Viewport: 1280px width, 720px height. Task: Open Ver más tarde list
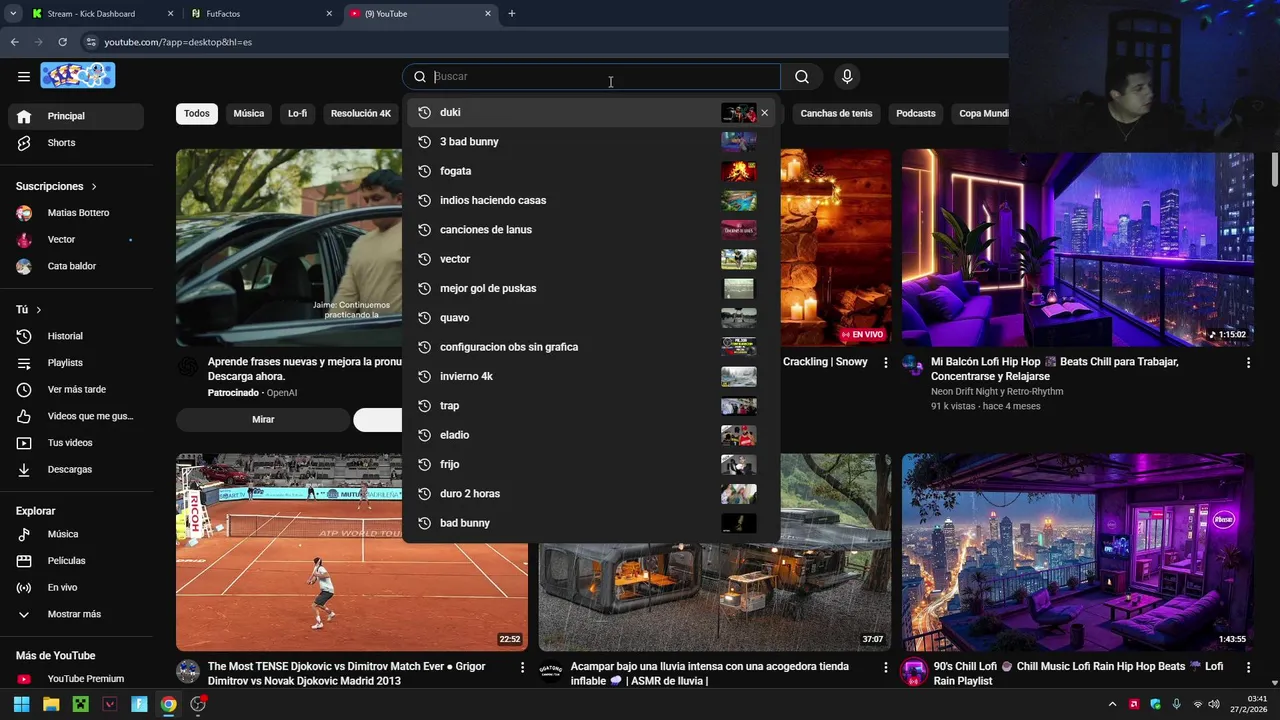(76, 389)
